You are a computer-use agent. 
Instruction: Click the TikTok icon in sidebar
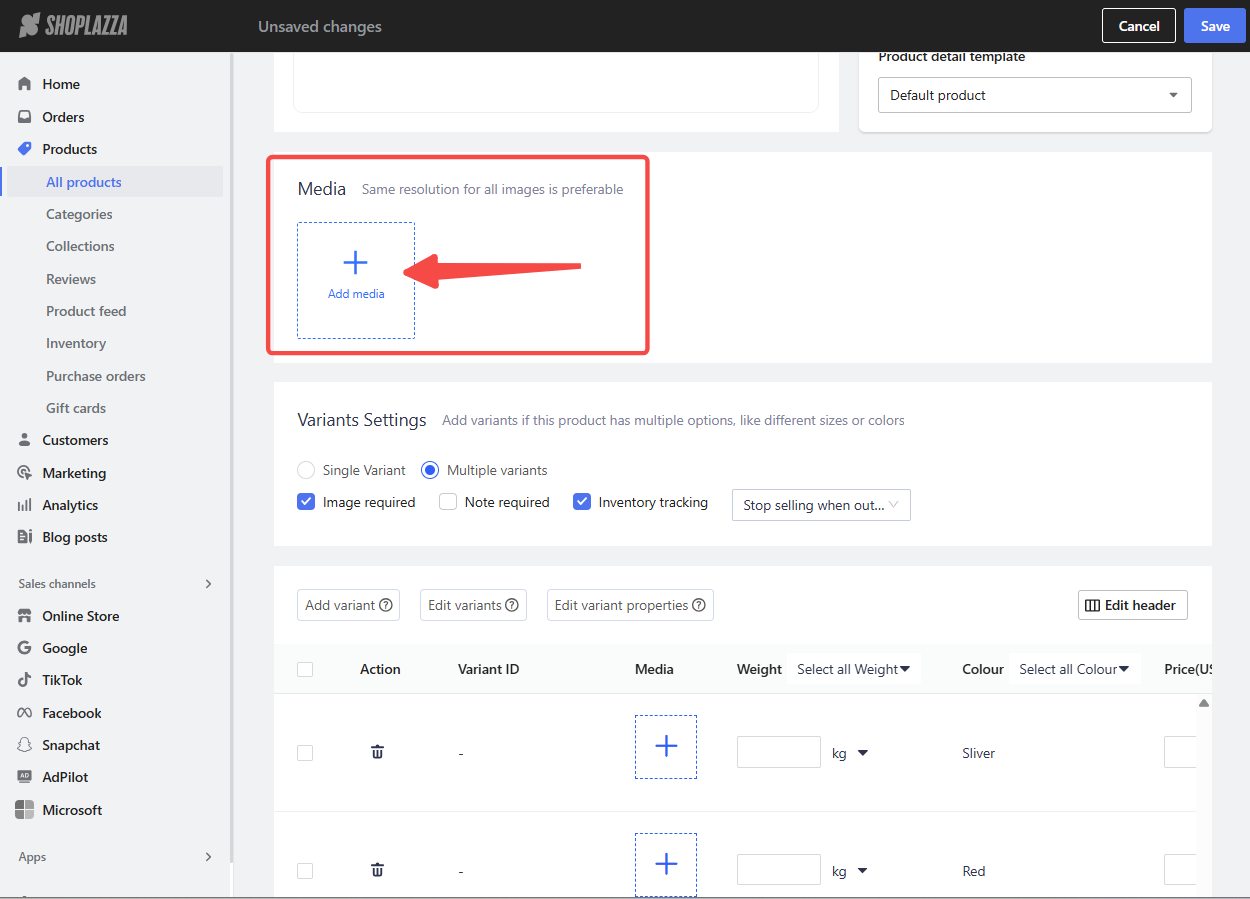click(25, 680)
